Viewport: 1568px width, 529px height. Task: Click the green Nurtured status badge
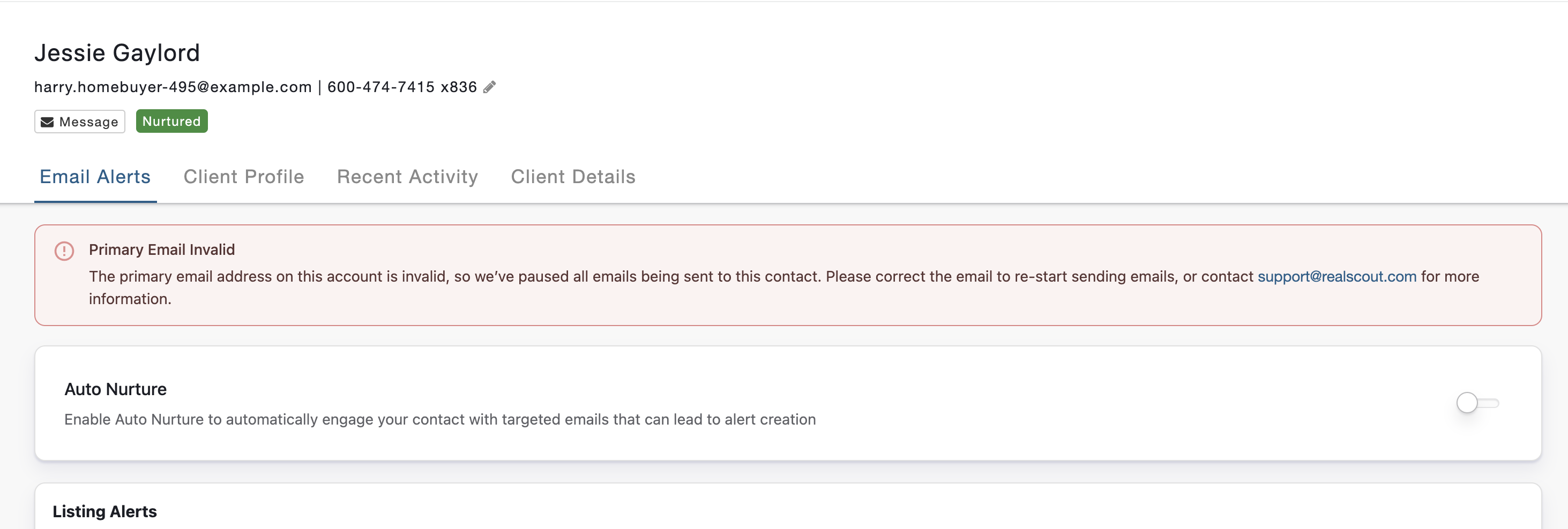(171, 121)
